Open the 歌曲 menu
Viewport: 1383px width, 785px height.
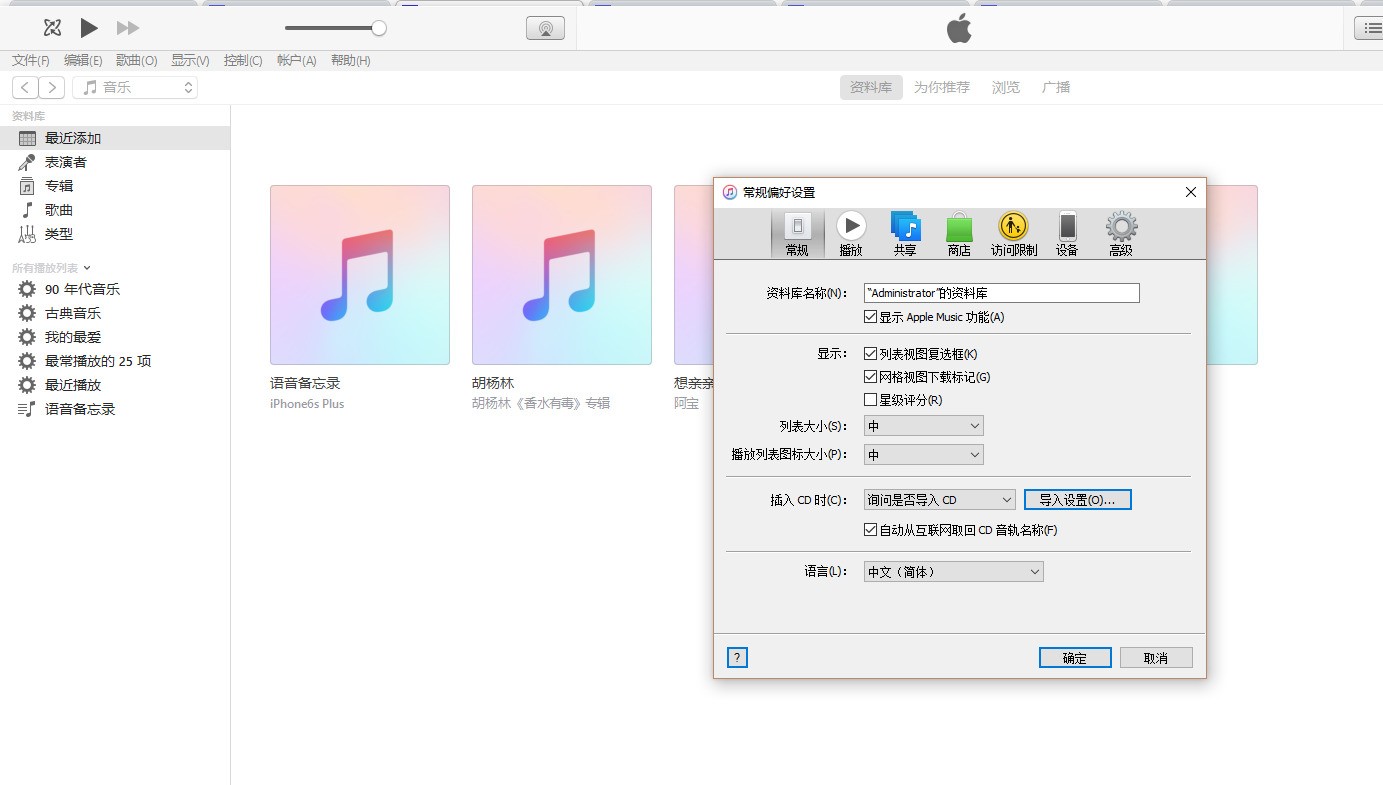(x=136, y=60)
